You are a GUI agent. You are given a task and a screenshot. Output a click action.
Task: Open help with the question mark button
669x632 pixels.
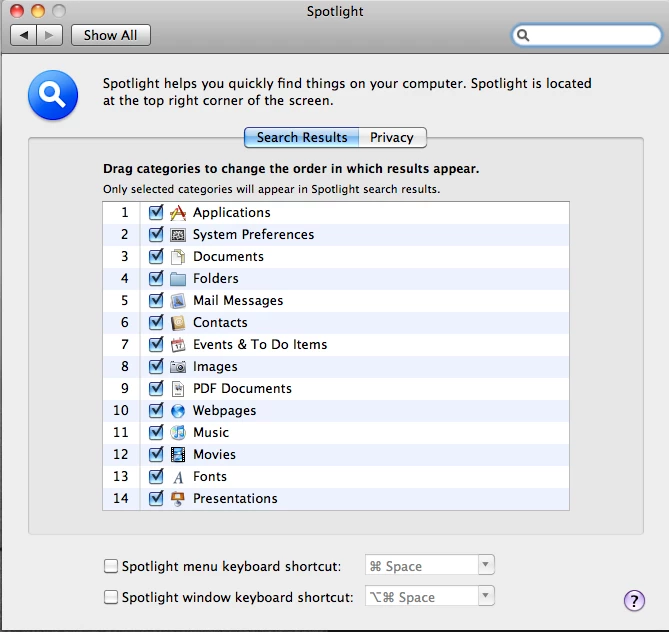(x=634, y=601)
